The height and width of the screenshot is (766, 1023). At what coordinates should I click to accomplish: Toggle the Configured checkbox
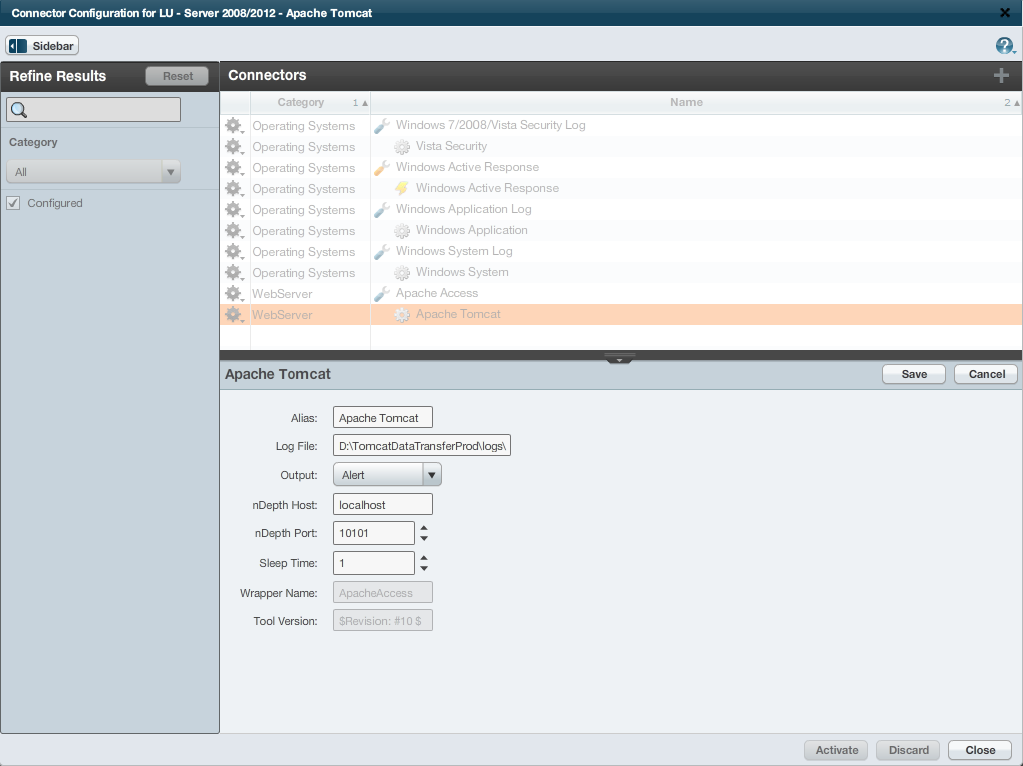(x=13, y=203)
